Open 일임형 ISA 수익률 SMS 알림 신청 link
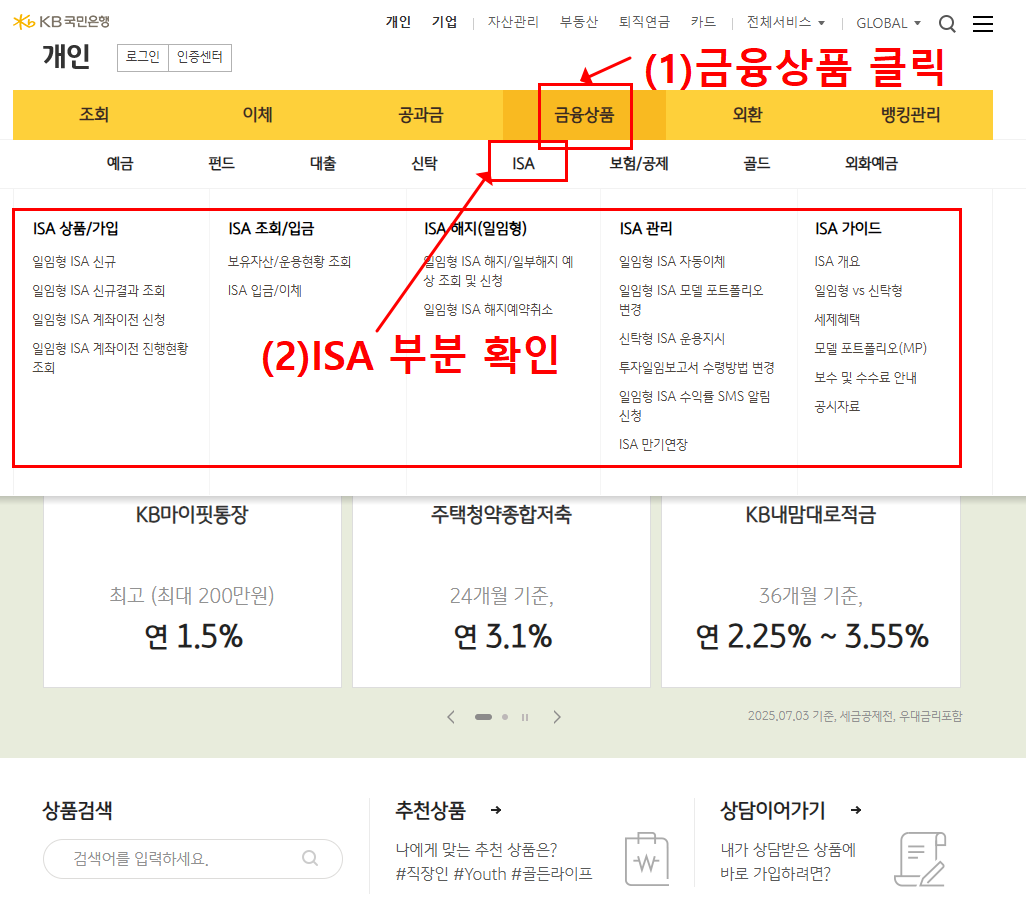 click(x=694, y=406)
